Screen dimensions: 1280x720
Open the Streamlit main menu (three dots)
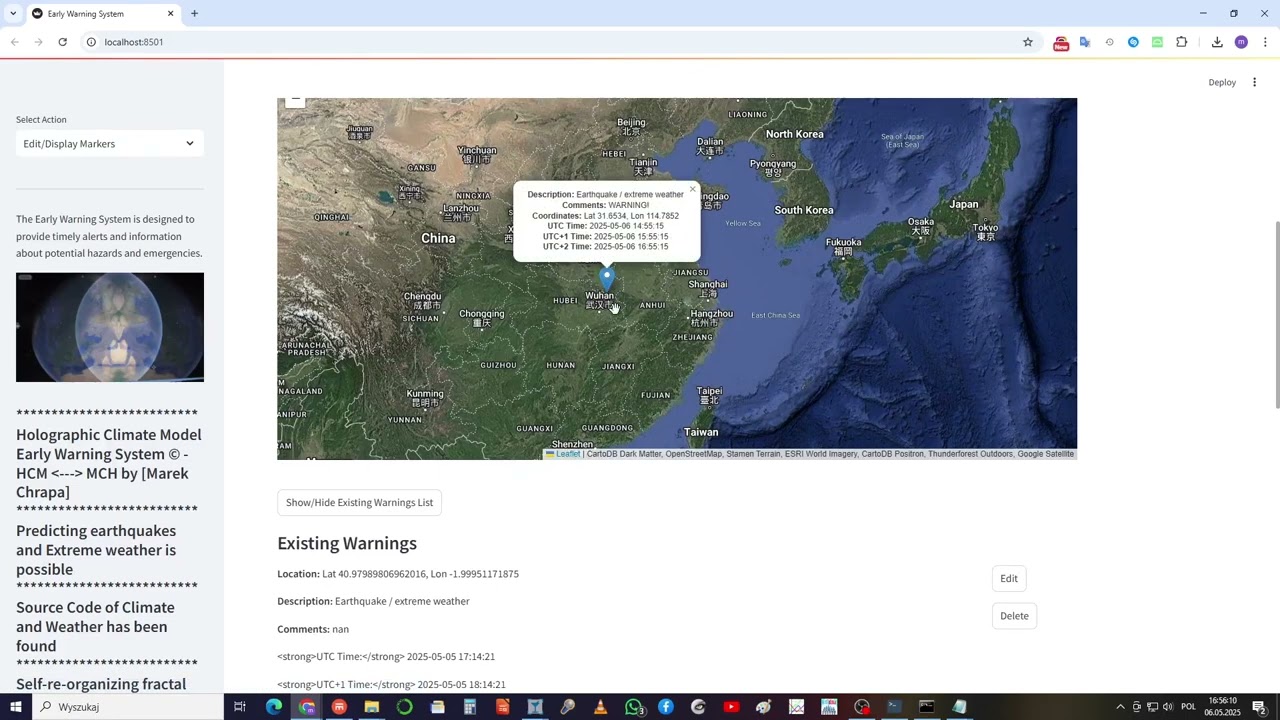tap(1254, 82)
